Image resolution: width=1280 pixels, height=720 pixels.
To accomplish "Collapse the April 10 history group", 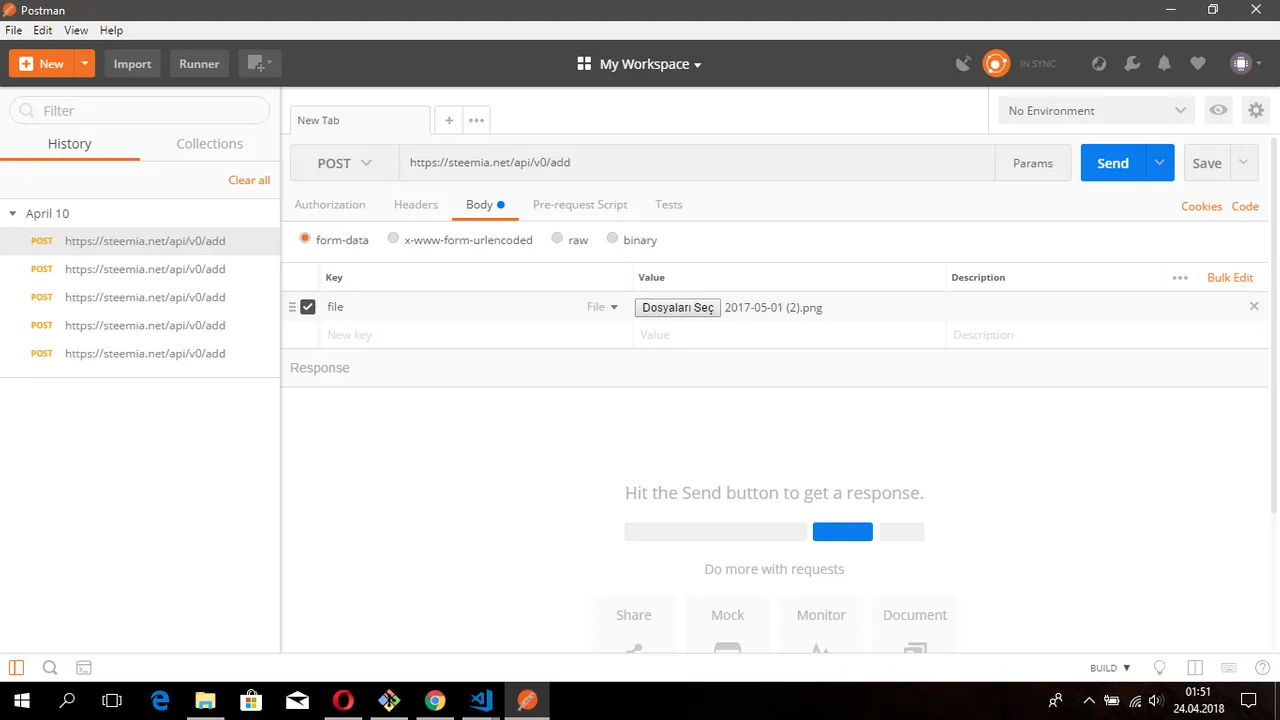I will point(13,214).
